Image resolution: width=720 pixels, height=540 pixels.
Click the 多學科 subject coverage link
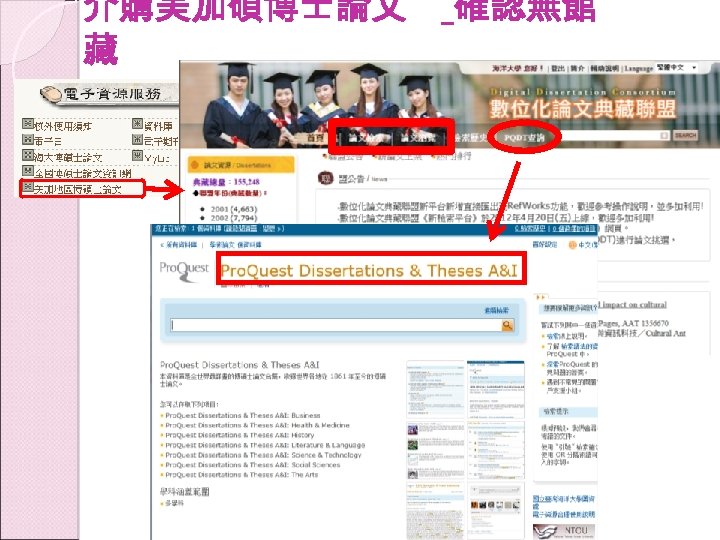click(x=174, y=504)
